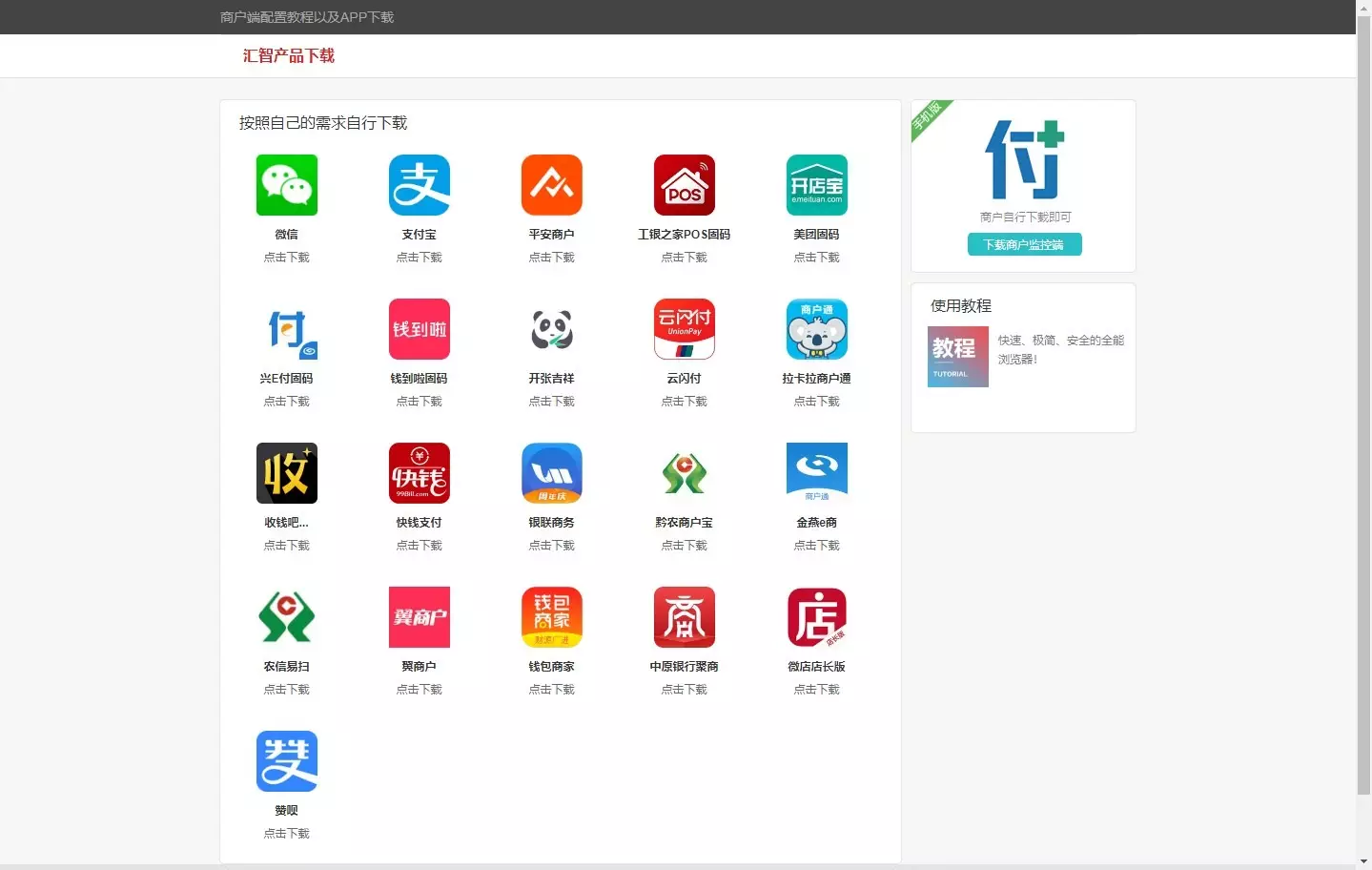Open the 平安商户 orange icon
Screen dimensions: 1372x870
coord(551,185)
